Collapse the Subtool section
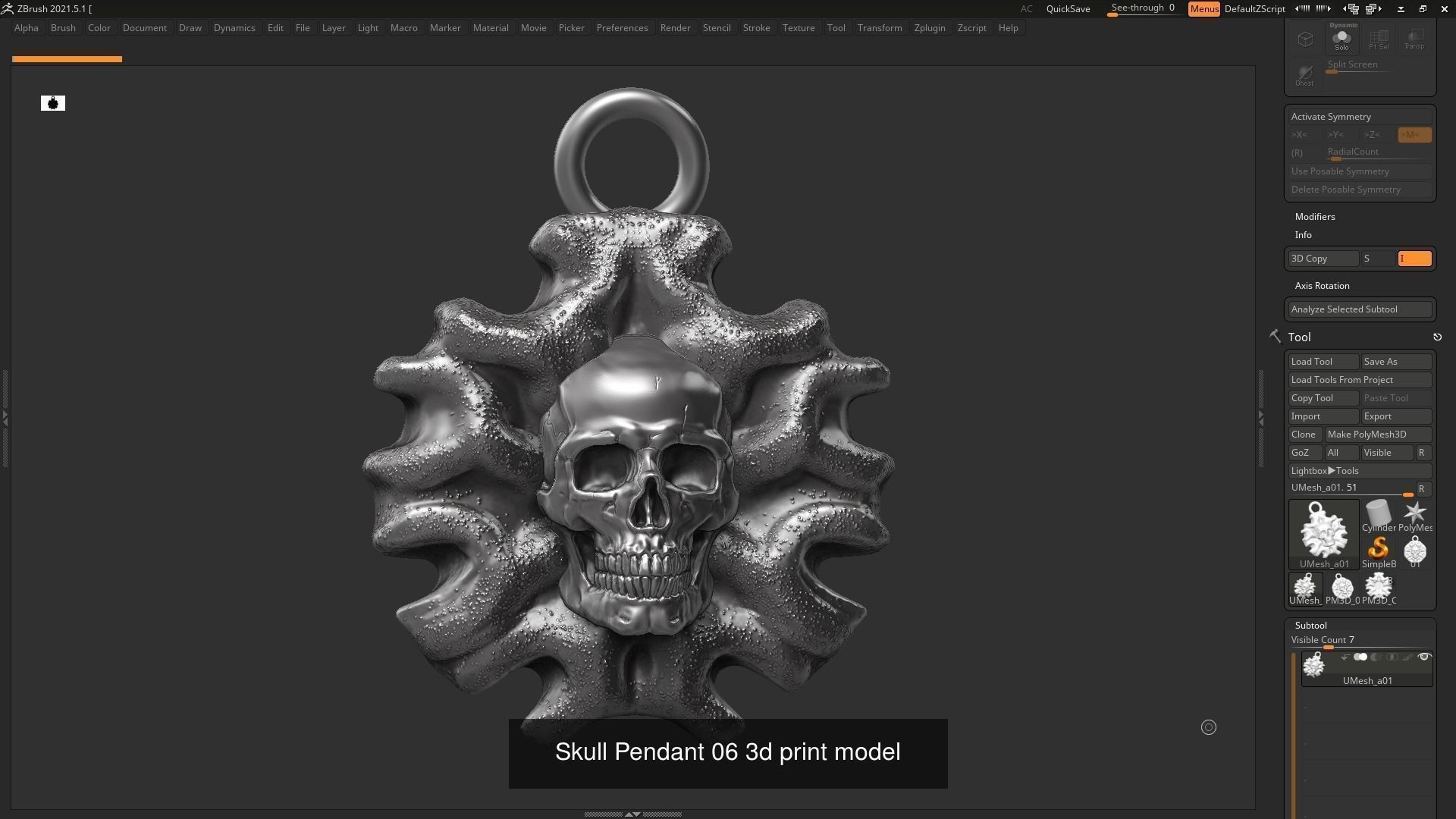Screen dimensions: 1456x819 click(1310, 626)
